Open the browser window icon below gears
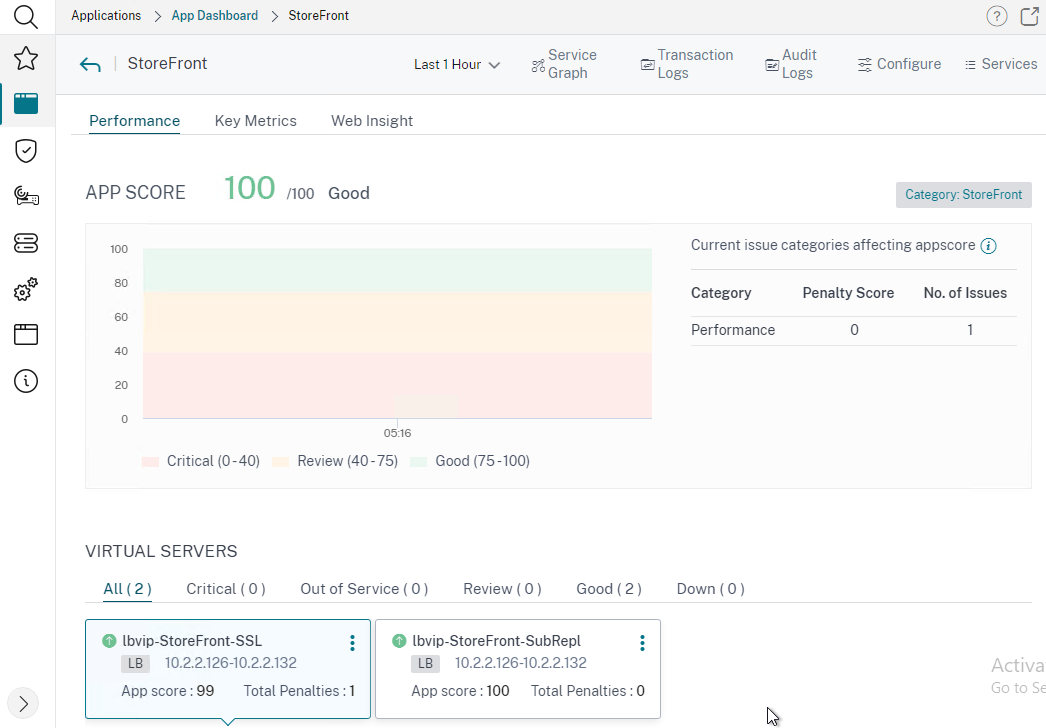 pos(26,334)
